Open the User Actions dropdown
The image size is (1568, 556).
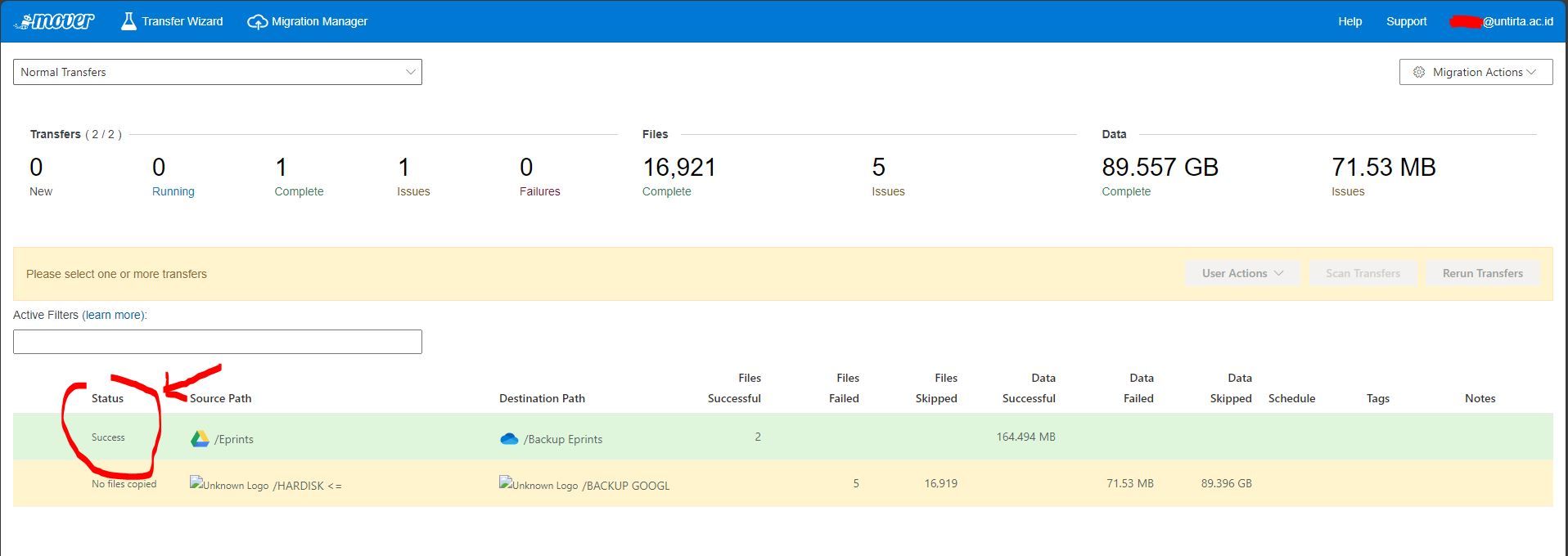point(1241,273)
